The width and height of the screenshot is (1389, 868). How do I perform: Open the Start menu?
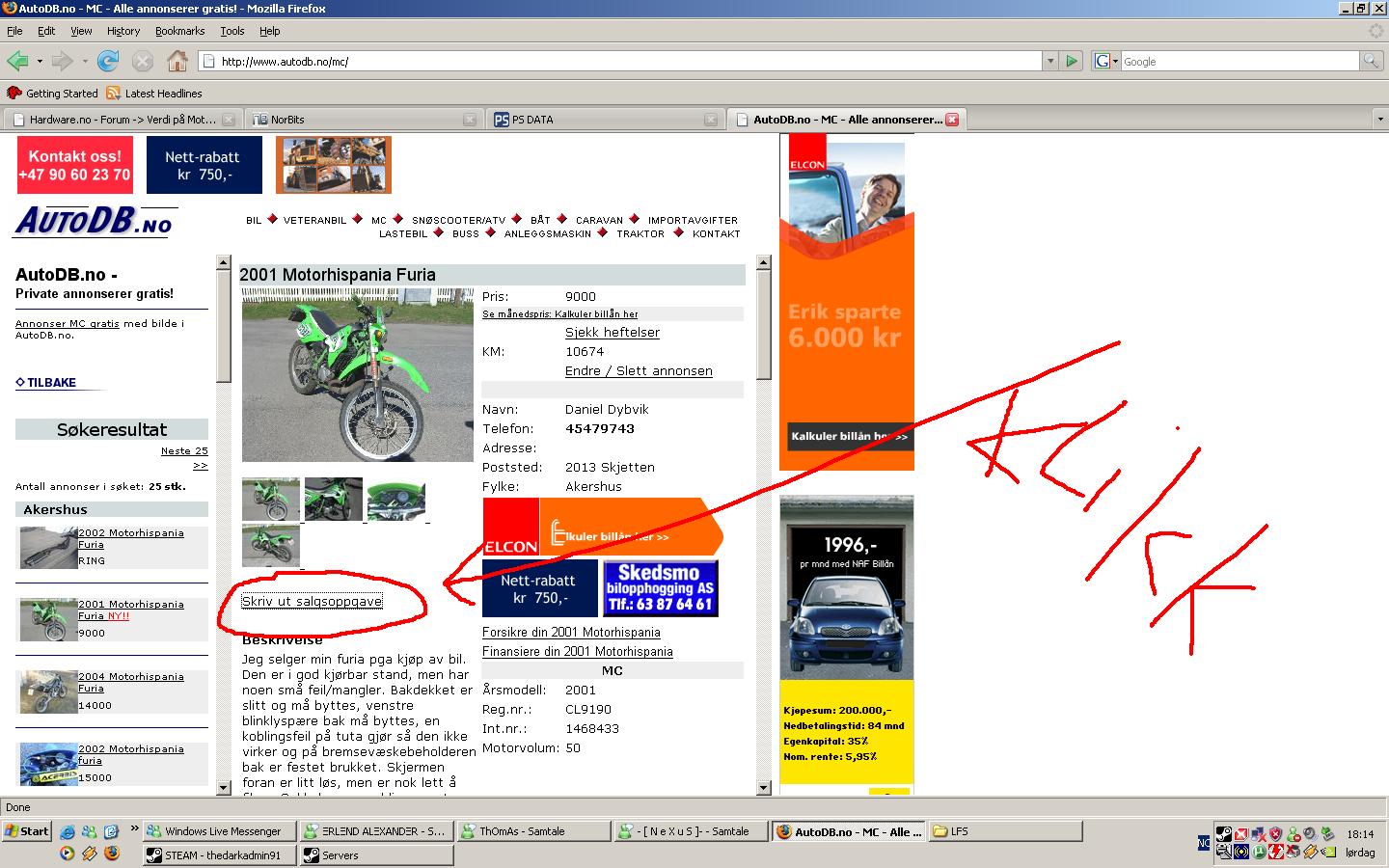coord(27,831)
